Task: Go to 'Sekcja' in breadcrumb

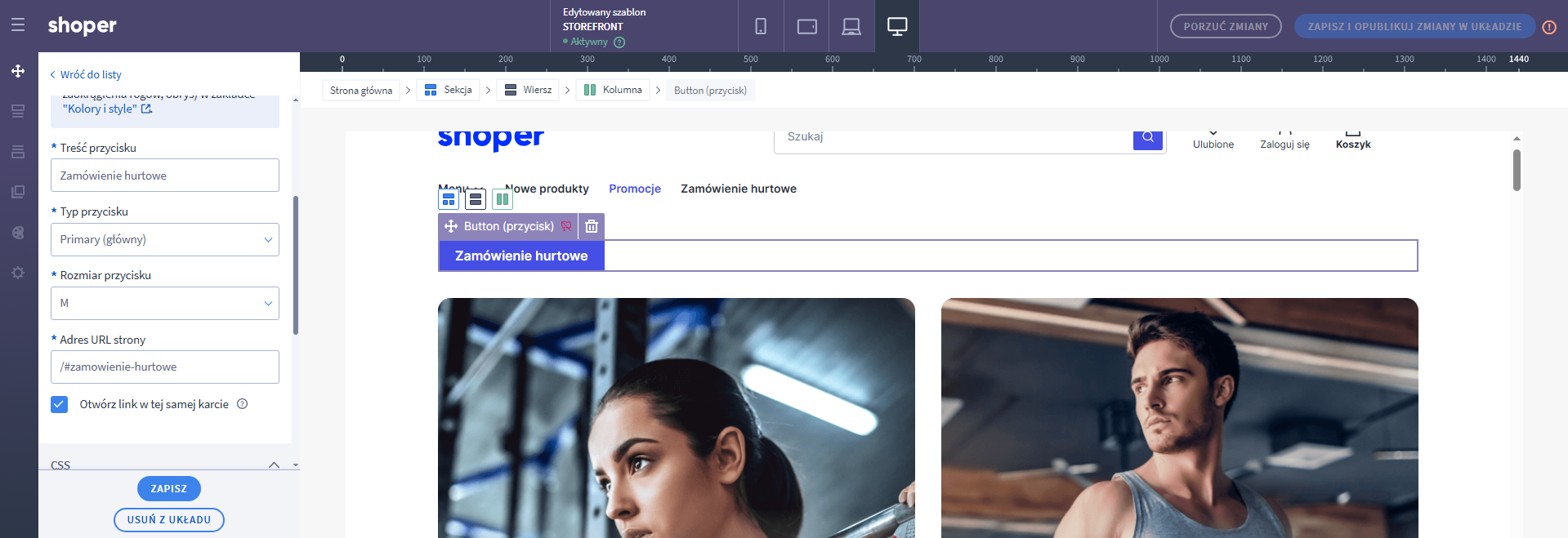Action: 449,90
